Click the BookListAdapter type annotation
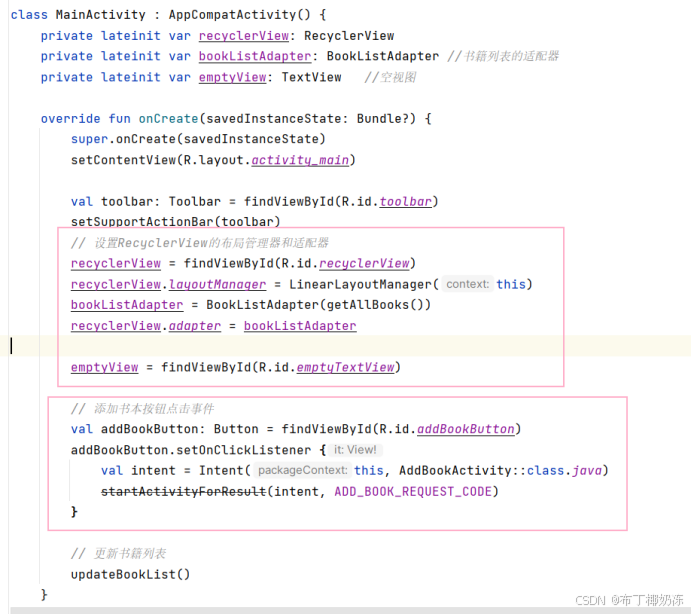The width and height of the screenshot is (692, 614). (383, 57)
